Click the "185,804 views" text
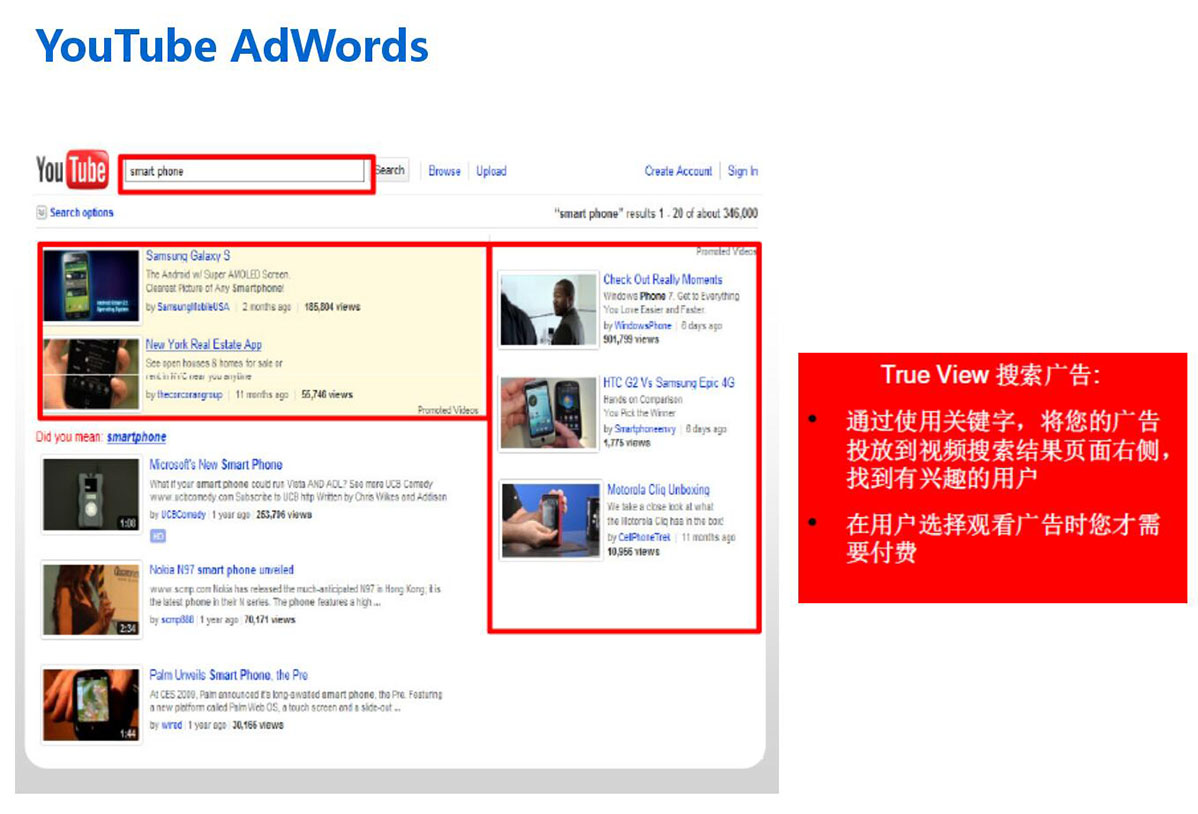The image size is (1198, 814). pyautogui.click(x=332, y=307)
